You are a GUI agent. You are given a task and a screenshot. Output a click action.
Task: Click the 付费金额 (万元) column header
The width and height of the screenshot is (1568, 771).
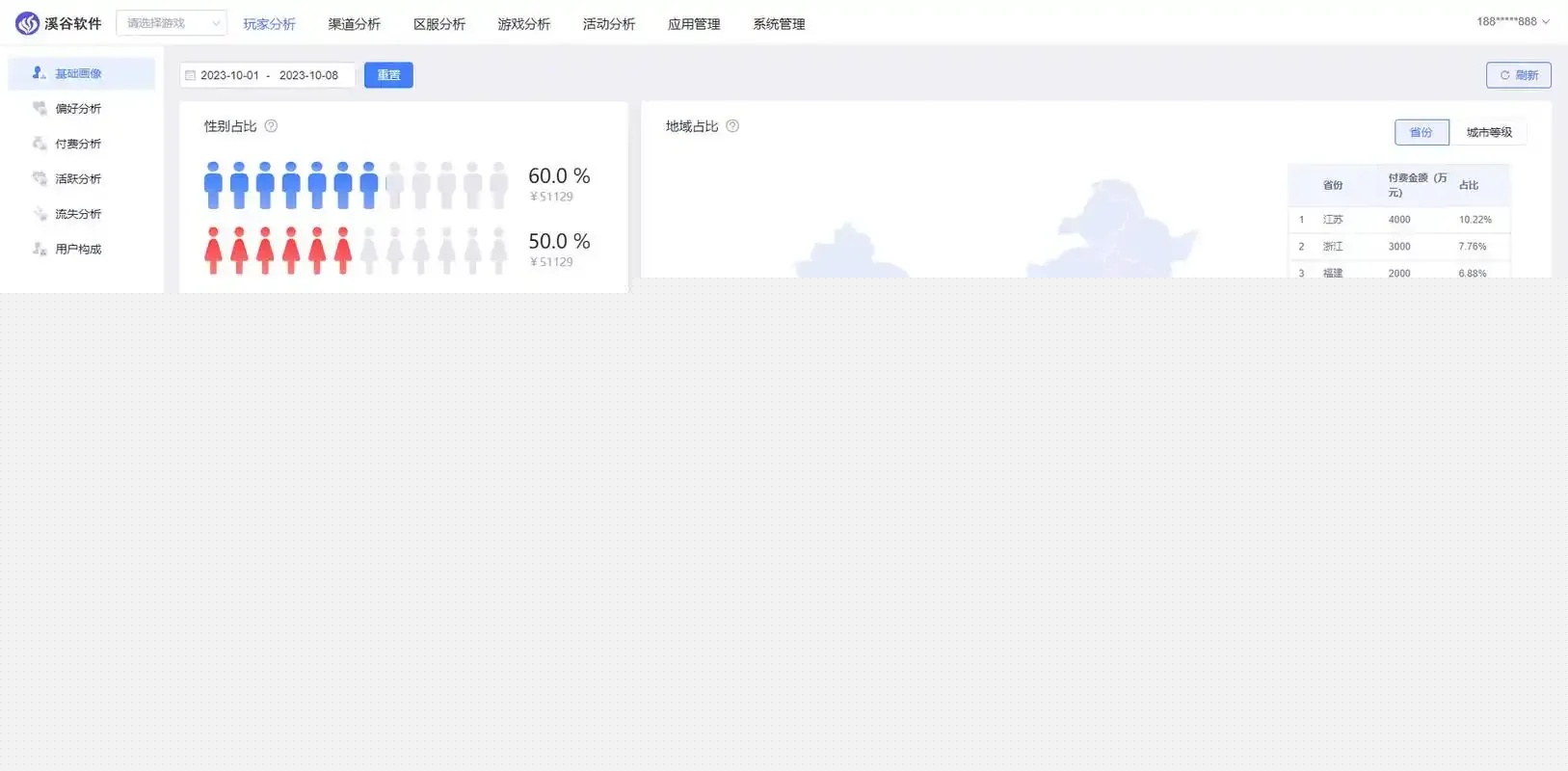click(1418, 185)
